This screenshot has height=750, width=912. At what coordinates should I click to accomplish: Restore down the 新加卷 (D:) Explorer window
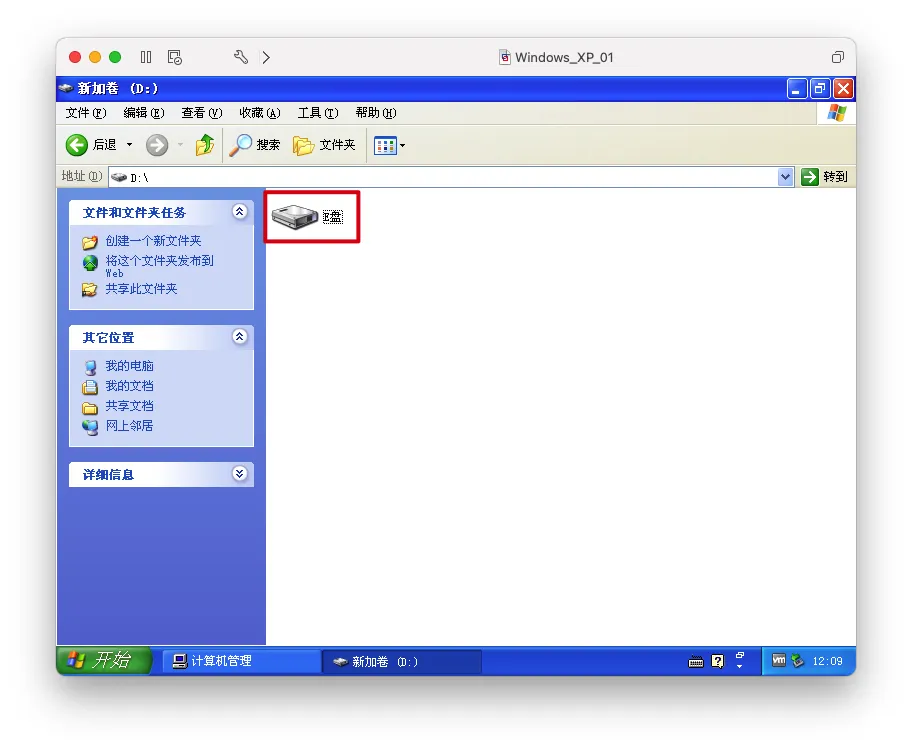[820, 89]
